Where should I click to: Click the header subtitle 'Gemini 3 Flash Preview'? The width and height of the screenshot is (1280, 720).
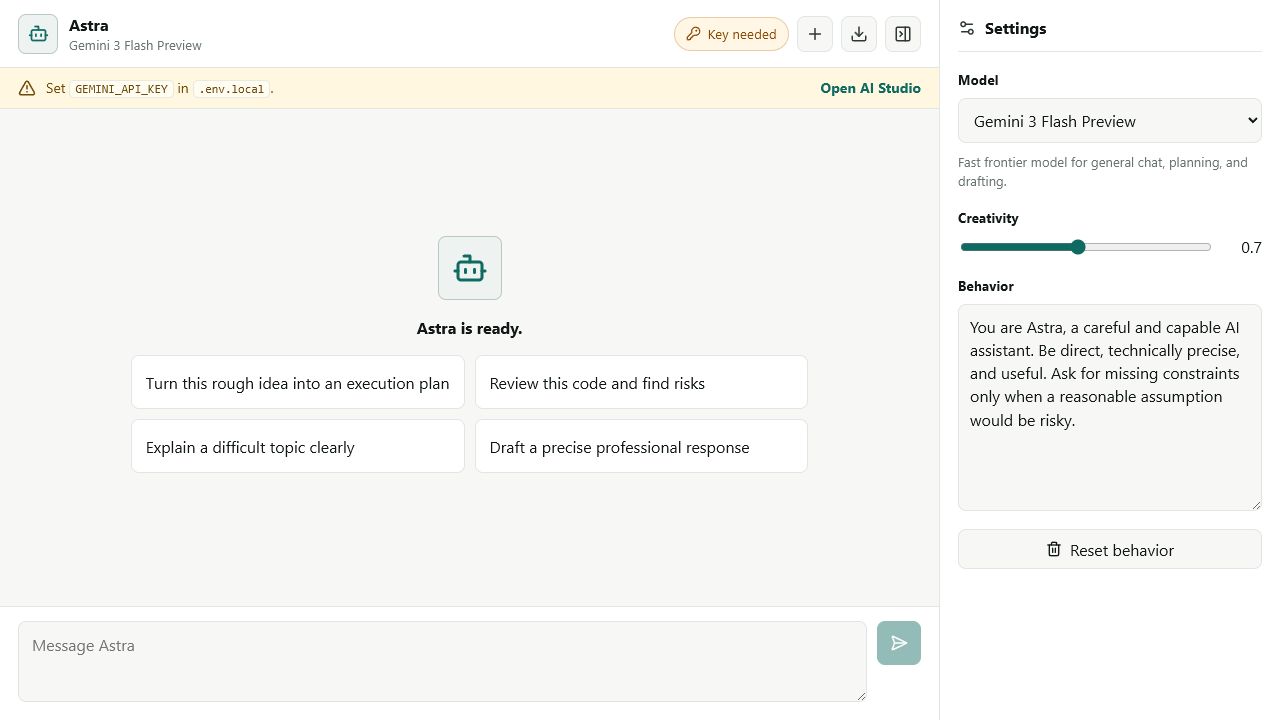(135, 45)
